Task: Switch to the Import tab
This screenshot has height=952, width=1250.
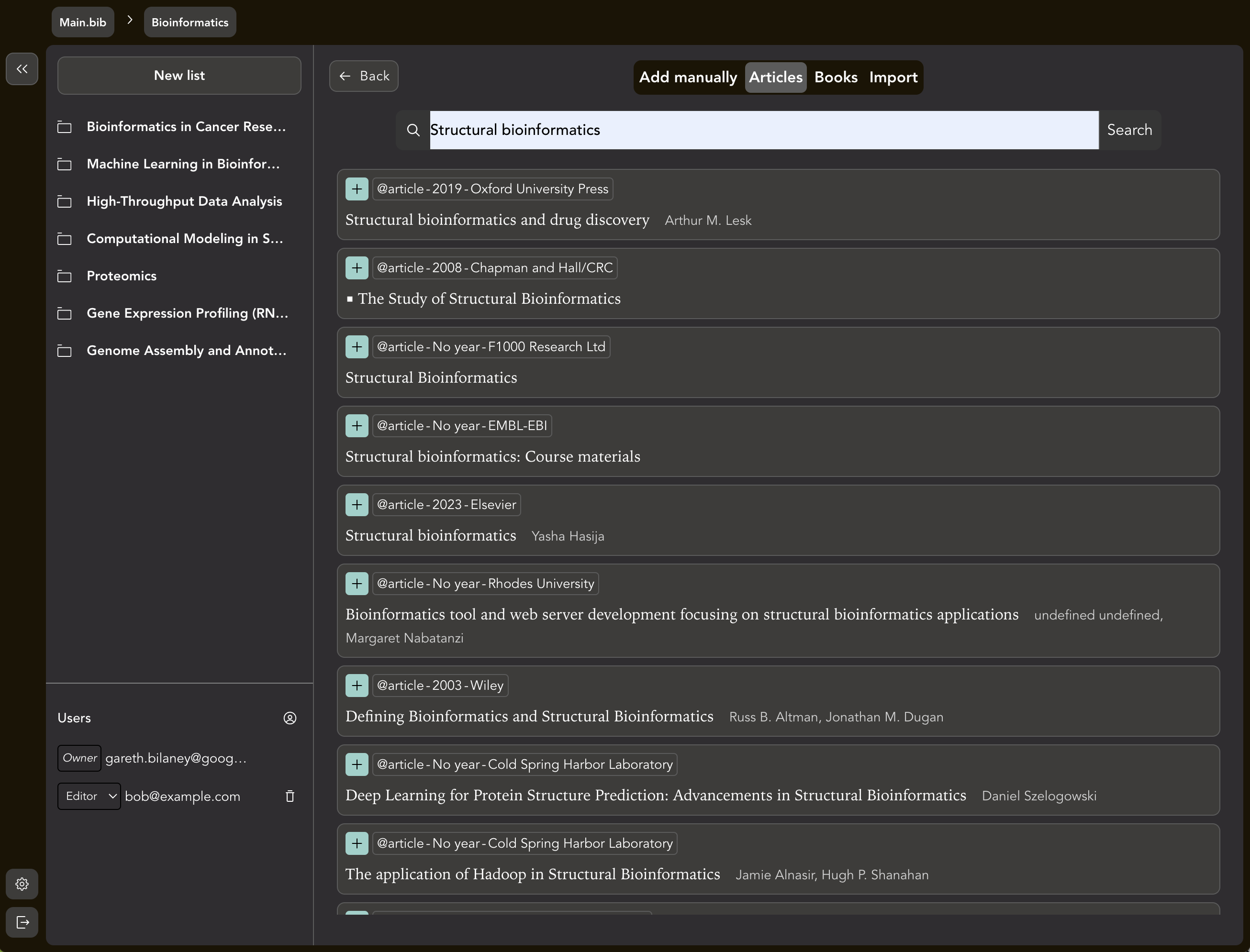Action: point(893,77)
